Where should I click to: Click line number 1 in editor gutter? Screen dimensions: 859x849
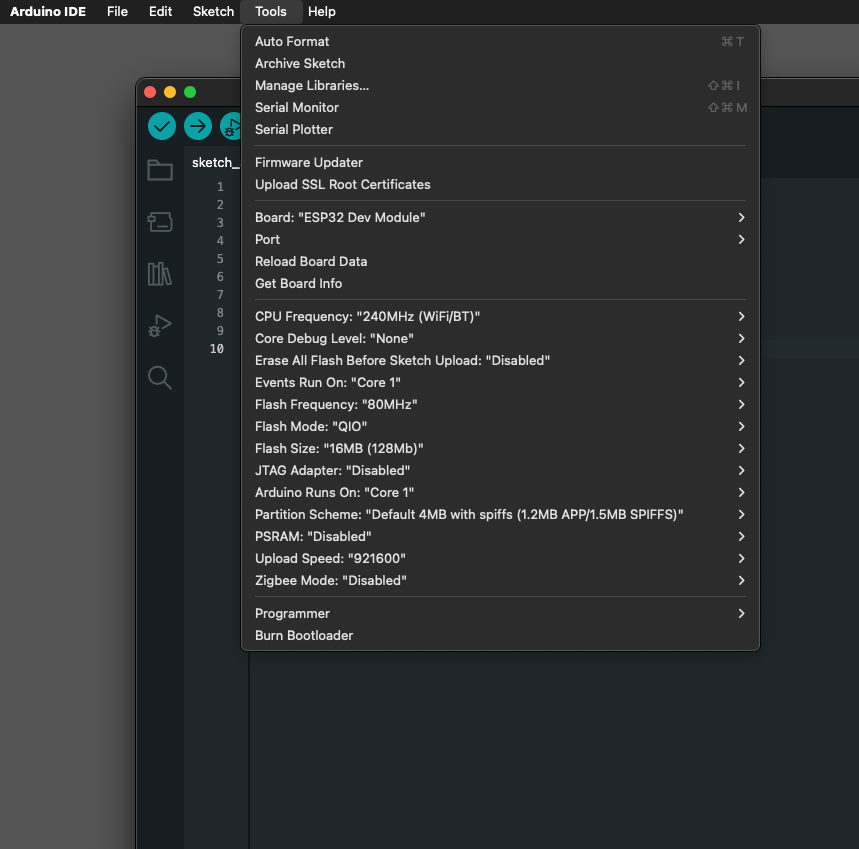pos(220,187)
